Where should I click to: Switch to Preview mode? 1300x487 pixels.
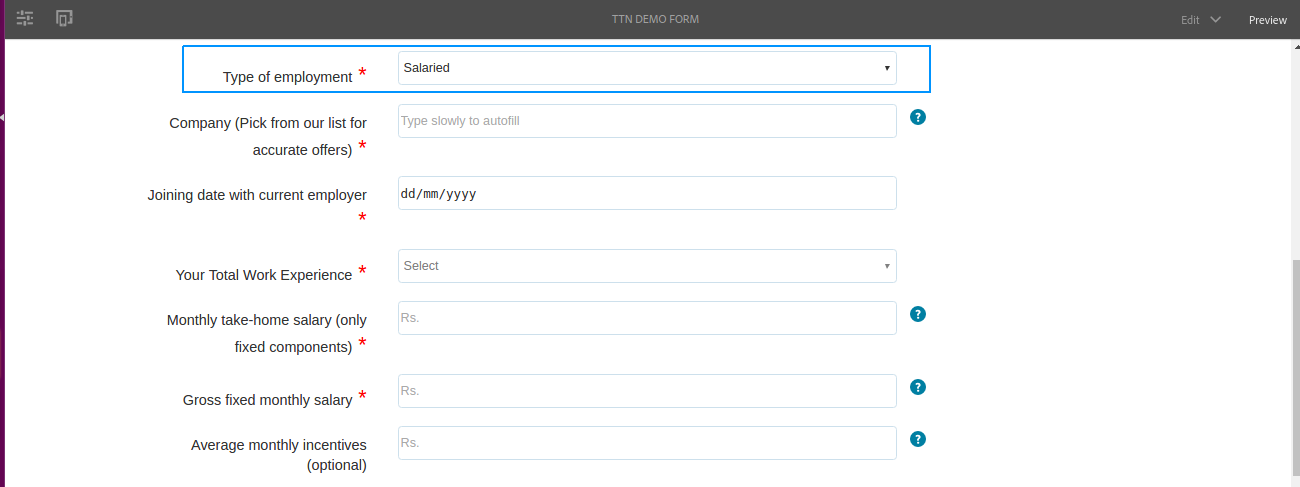tap(1267, 20)
